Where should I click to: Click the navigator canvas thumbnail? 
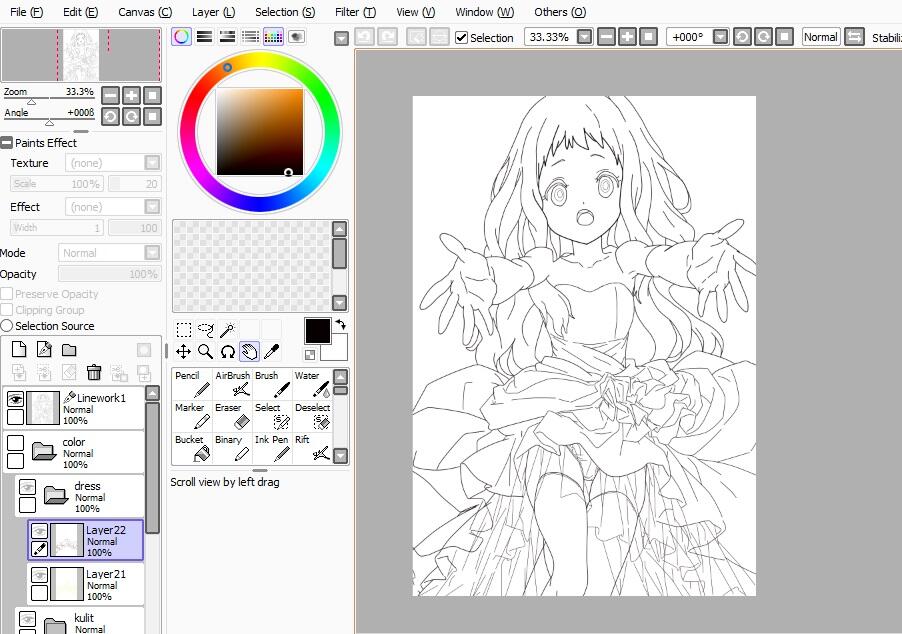(81, 55)
